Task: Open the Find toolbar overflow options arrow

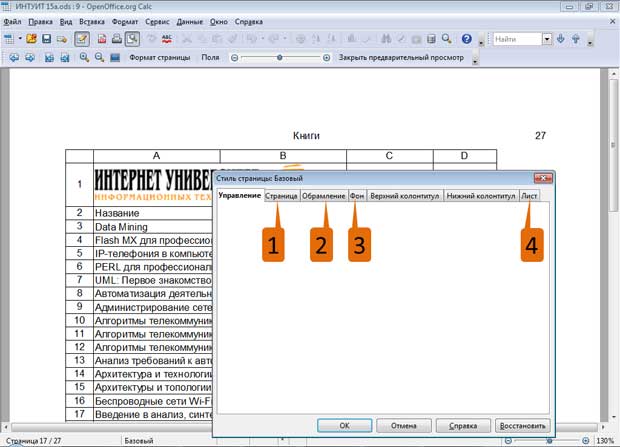Action: [590, 42]
